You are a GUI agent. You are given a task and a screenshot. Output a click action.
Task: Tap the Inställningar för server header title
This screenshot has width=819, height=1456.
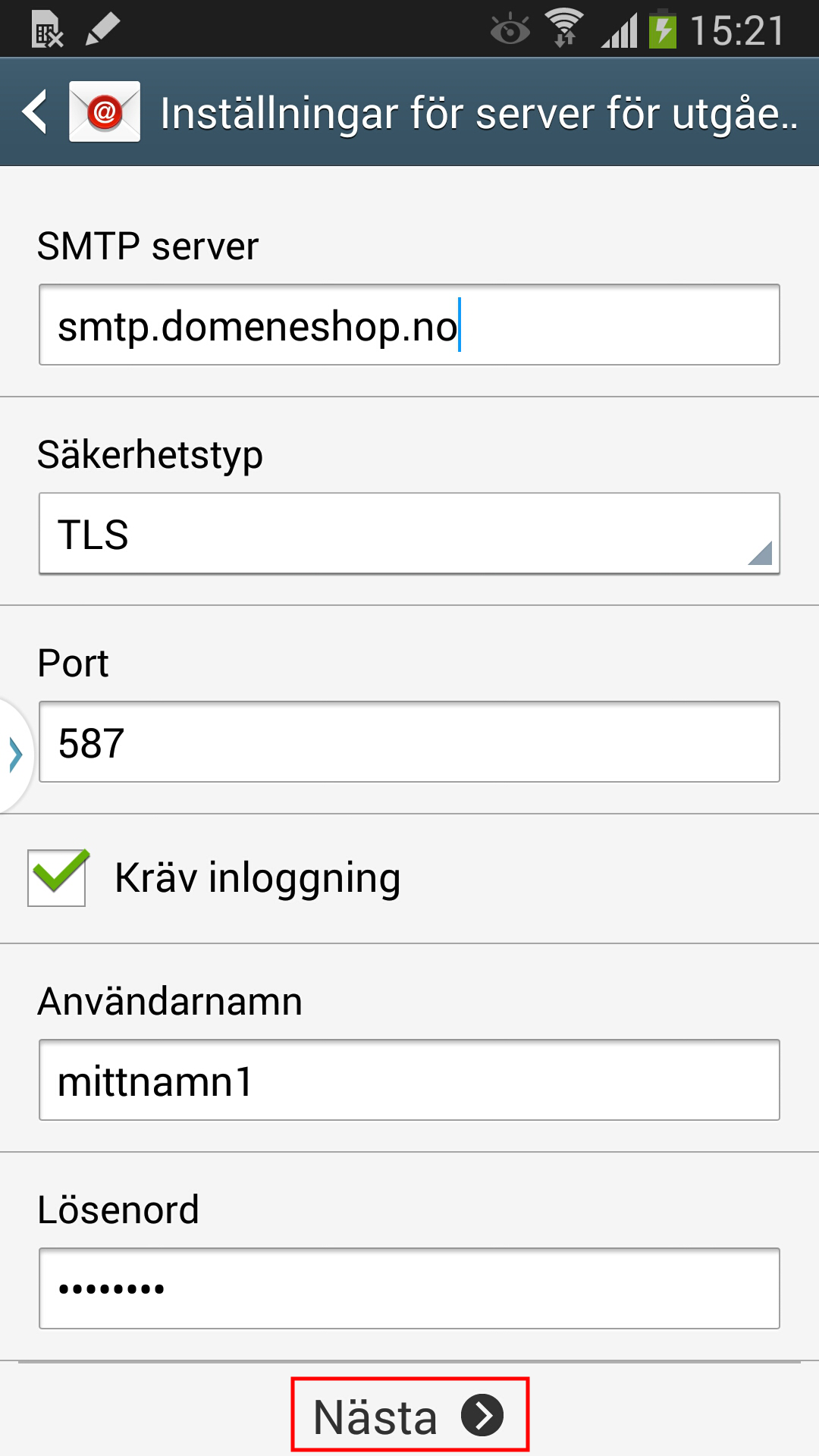[x=479, y=114]
